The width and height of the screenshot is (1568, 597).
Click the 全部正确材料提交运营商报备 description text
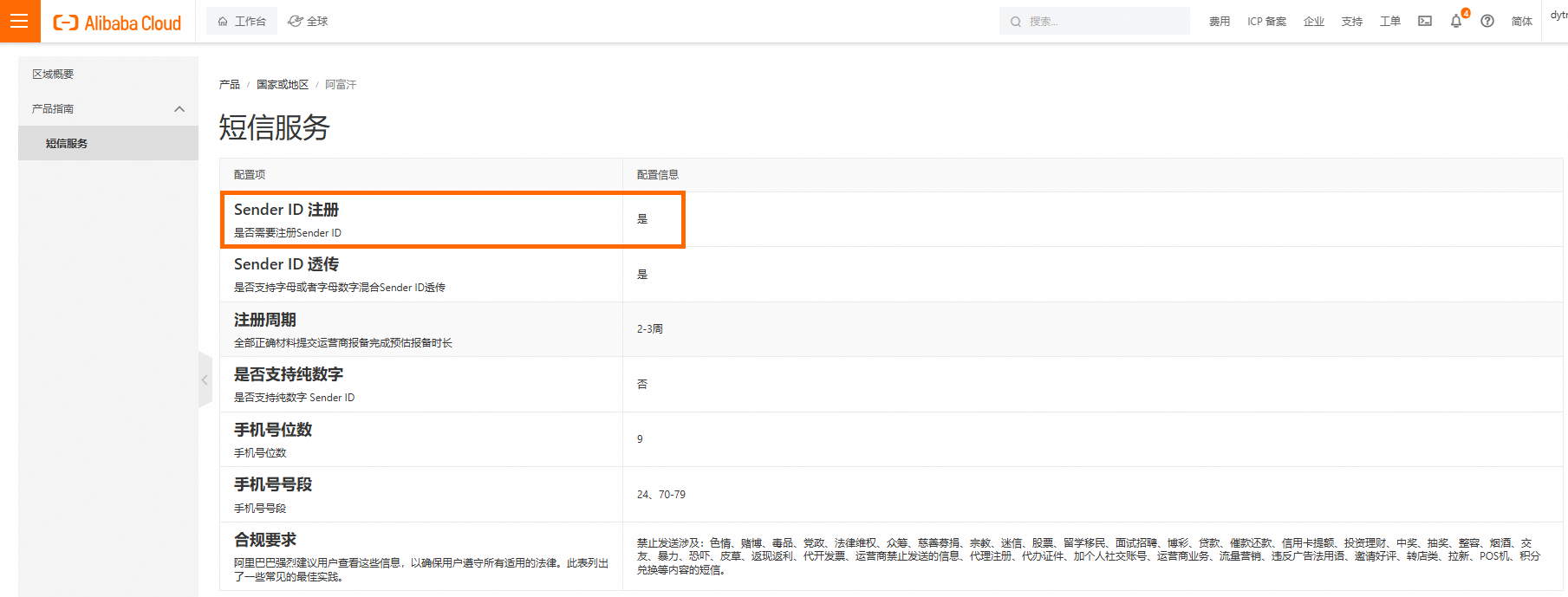coord(343,343)
